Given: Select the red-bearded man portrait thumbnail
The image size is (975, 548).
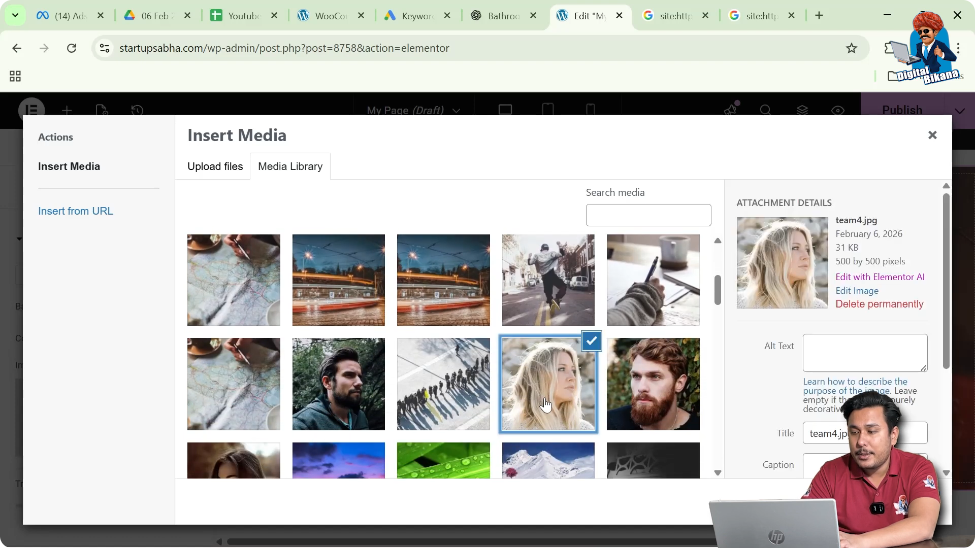Looking at the screenshot, I should (653, 384).
